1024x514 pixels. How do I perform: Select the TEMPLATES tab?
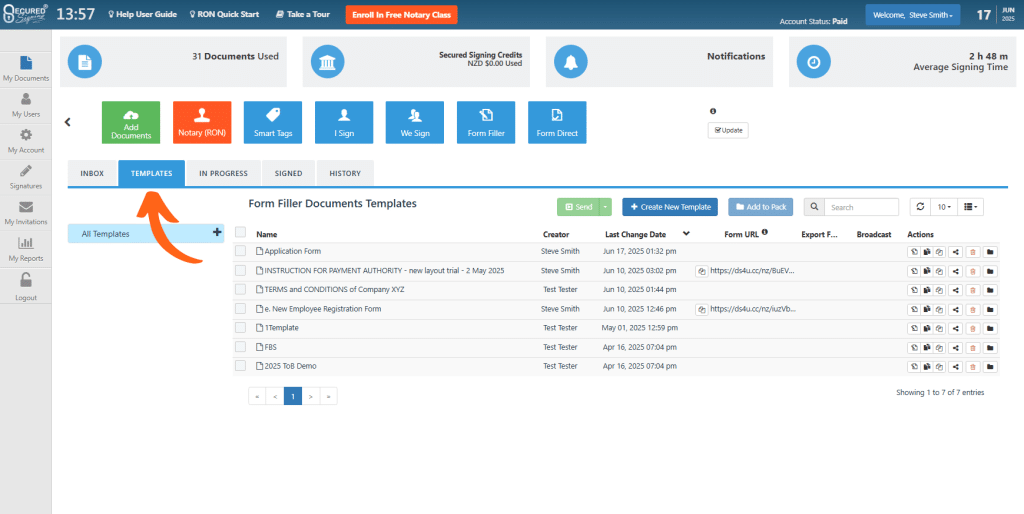tap(152, 174)
